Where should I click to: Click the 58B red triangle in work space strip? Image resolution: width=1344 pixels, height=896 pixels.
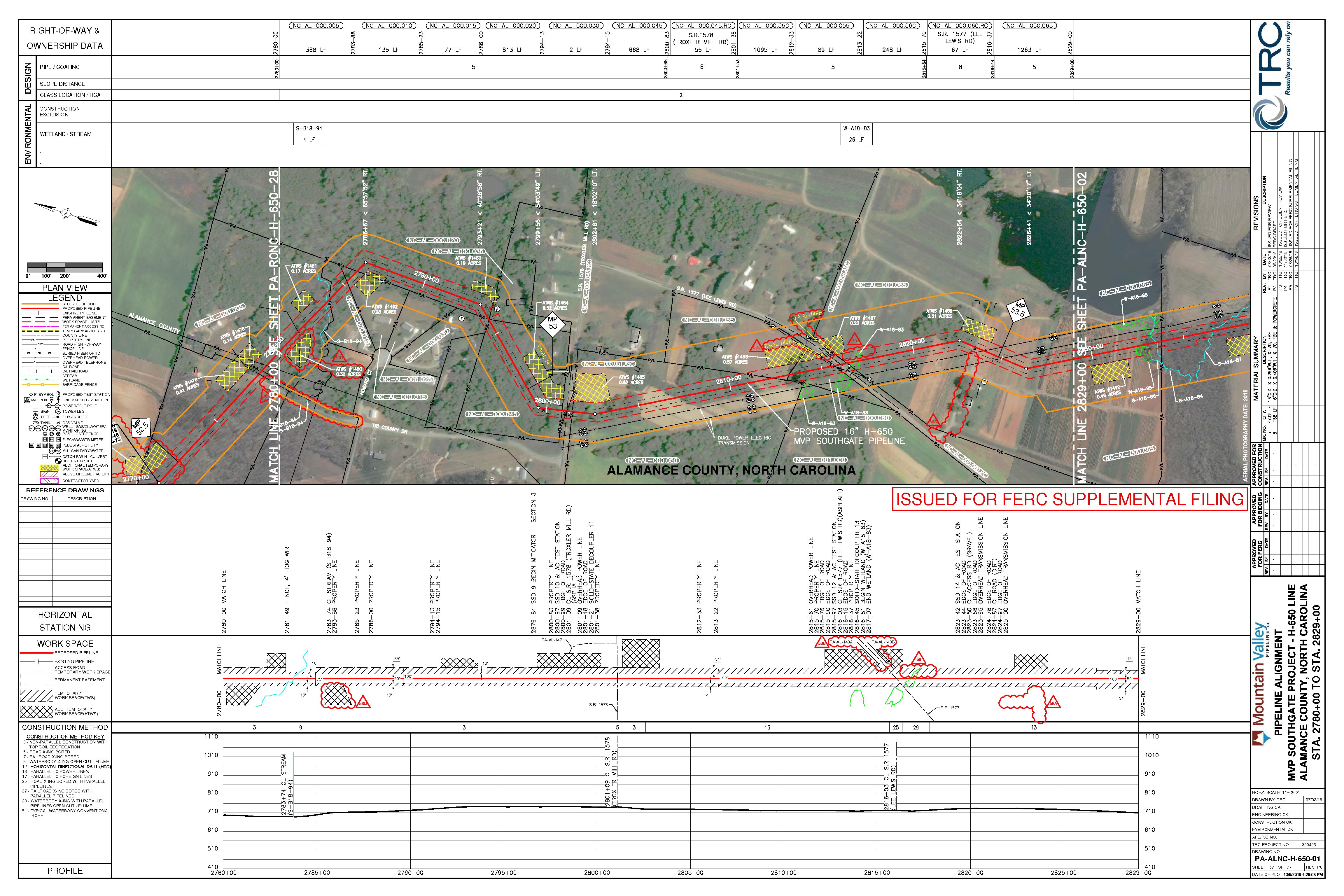[x=821, y=642]
